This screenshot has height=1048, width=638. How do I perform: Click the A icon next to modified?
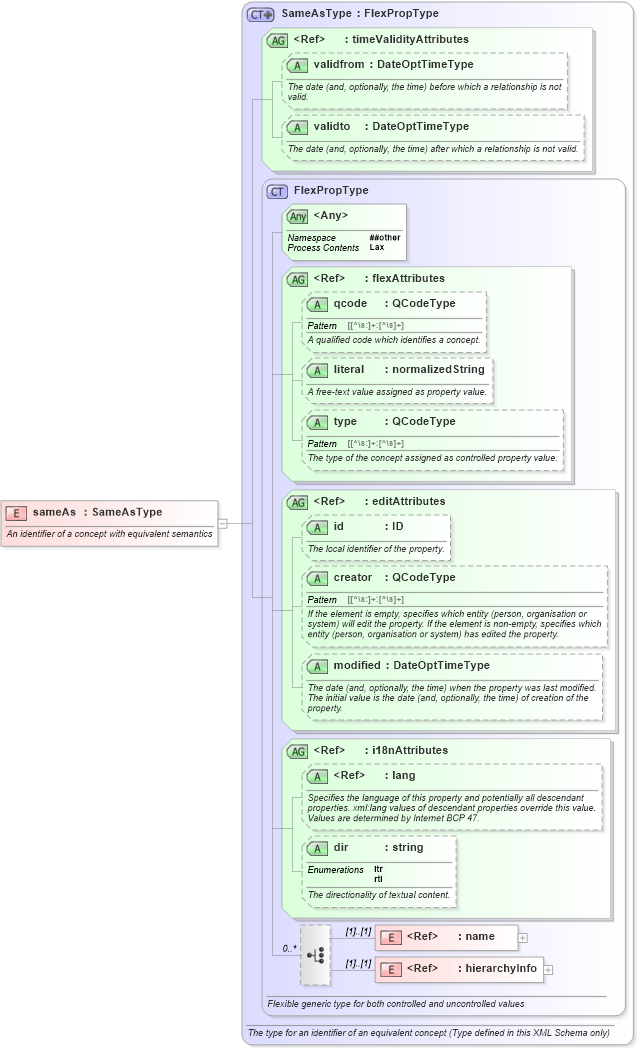point(317,666)
